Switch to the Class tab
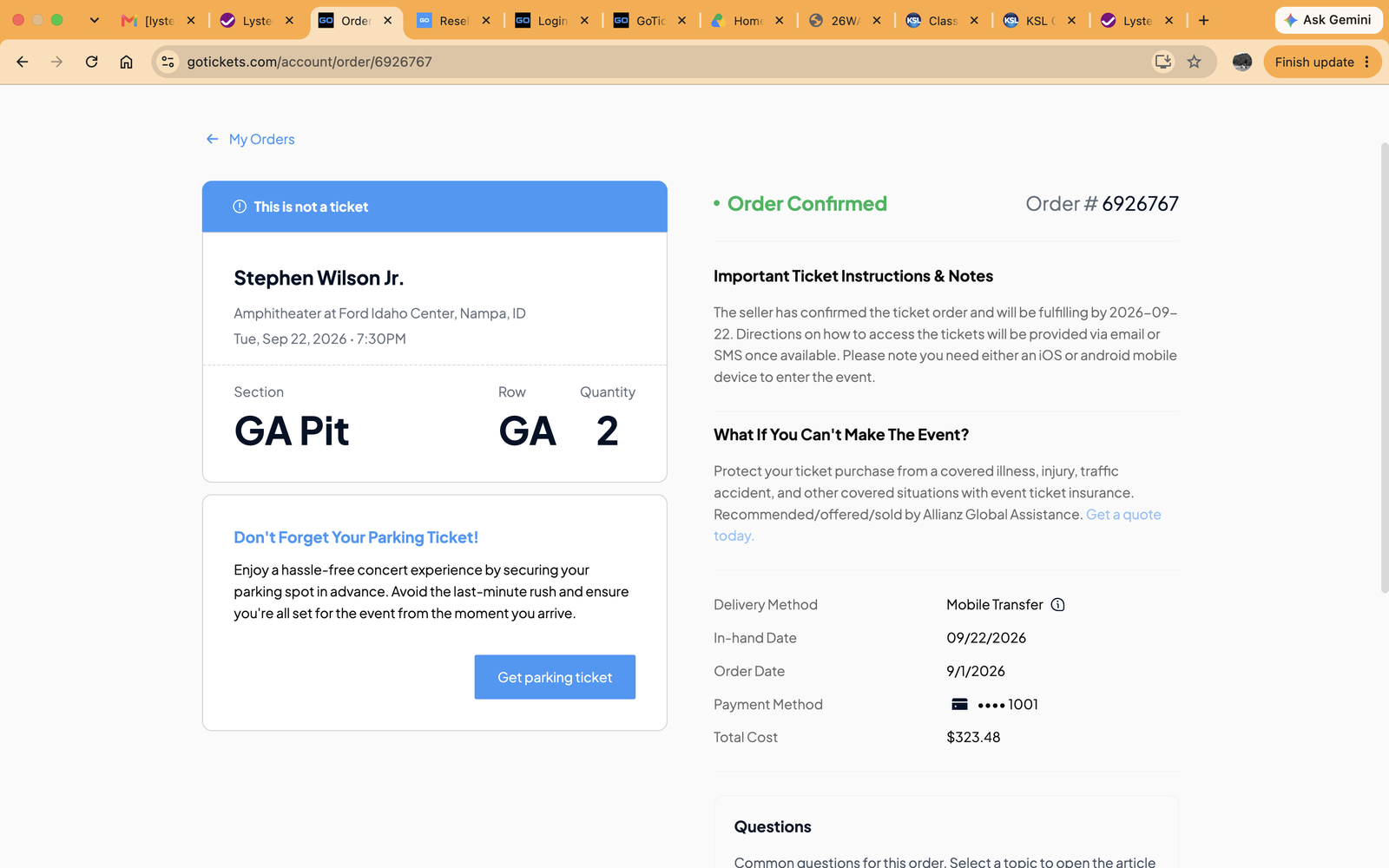 933,21
